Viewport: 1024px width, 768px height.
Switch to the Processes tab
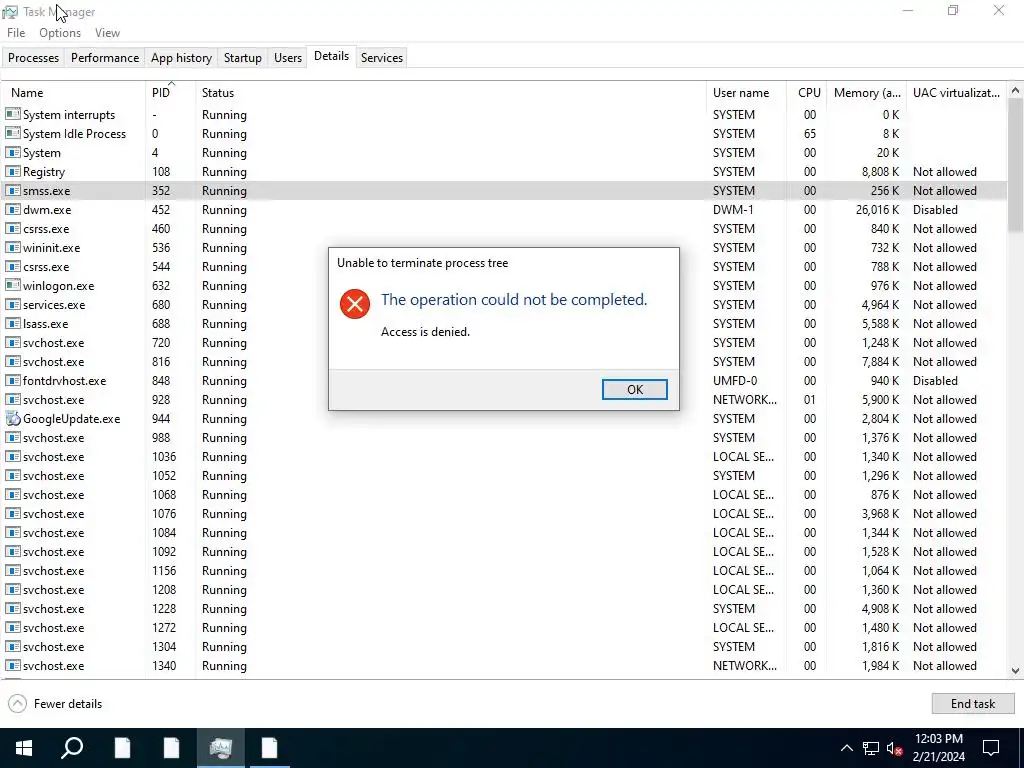33,57
